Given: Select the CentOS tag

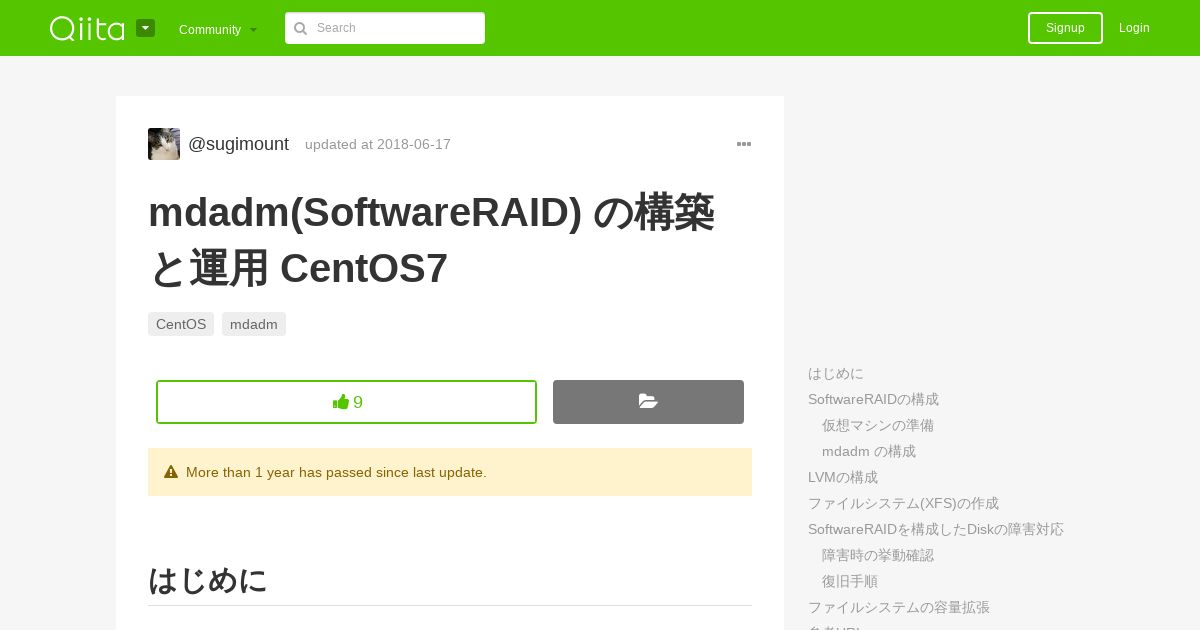Looking at the screenshot, I should click(181, 324).
